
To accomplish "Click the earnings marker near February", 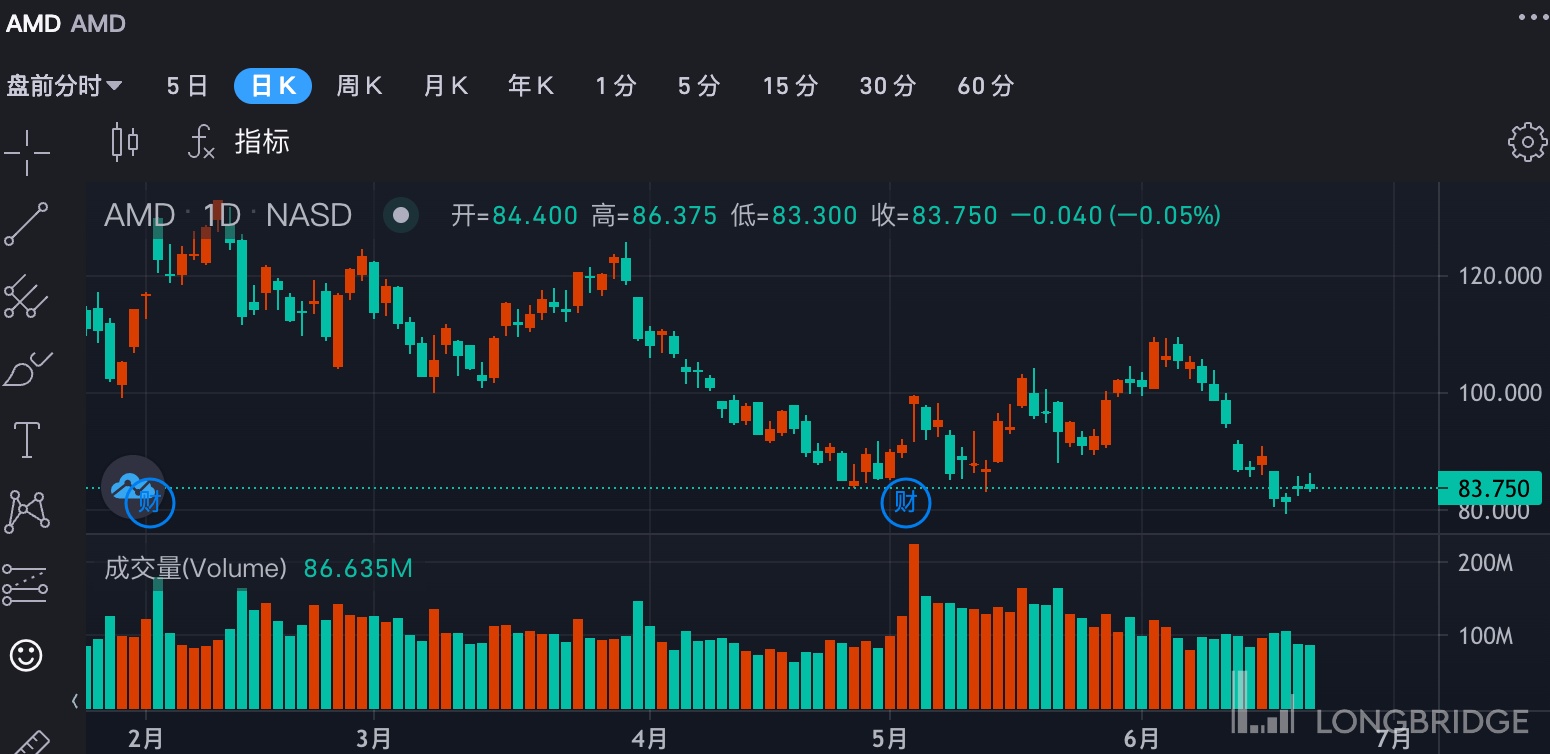I will tap(150, 502).
